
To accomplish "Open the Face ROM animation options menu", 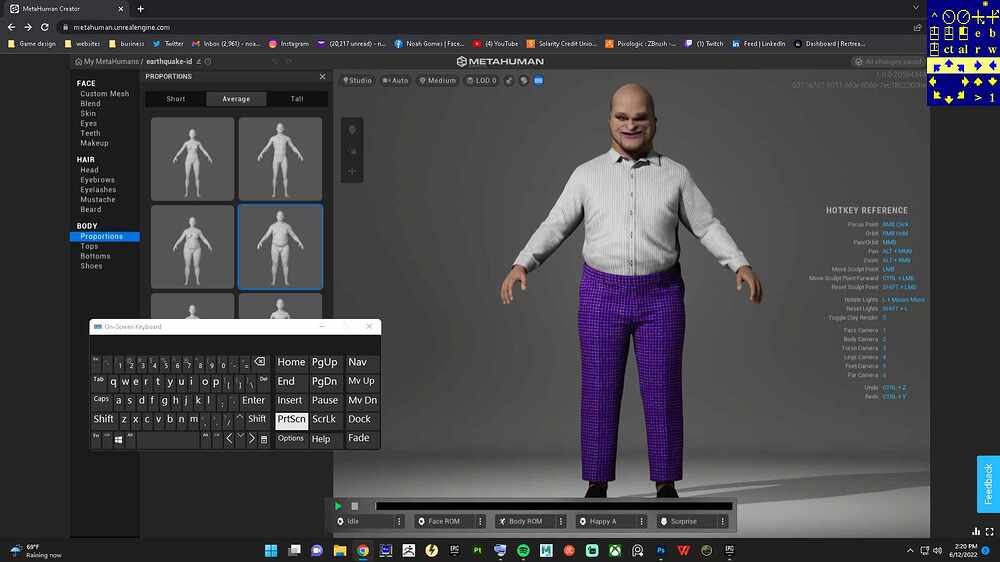I will (x=480, y=522).
